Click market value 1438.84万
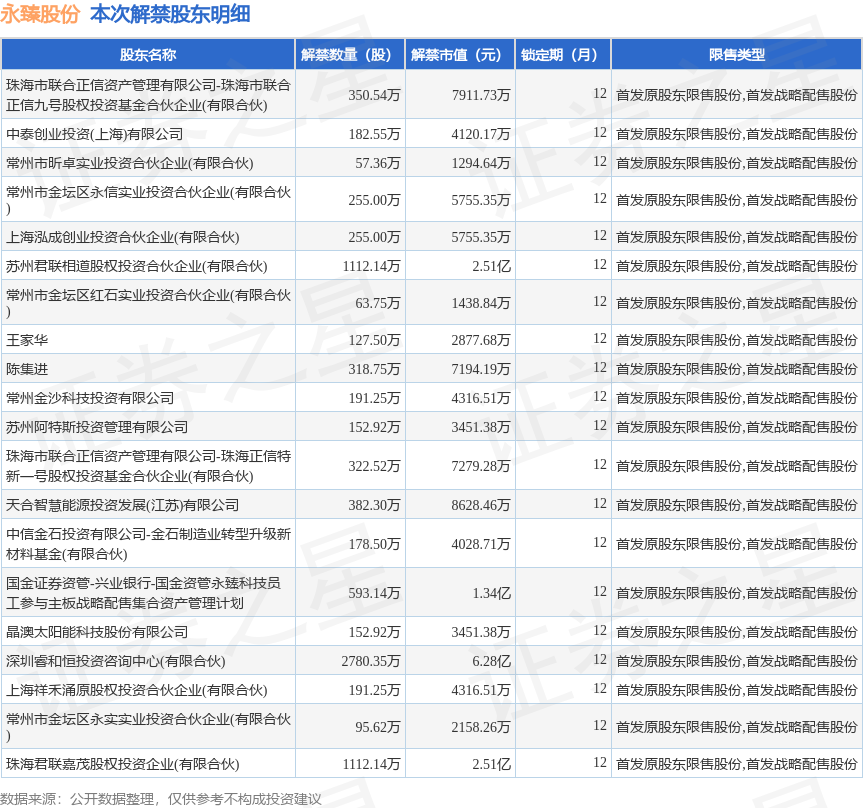This screenshot has height=808, width=863. (481, 303)
